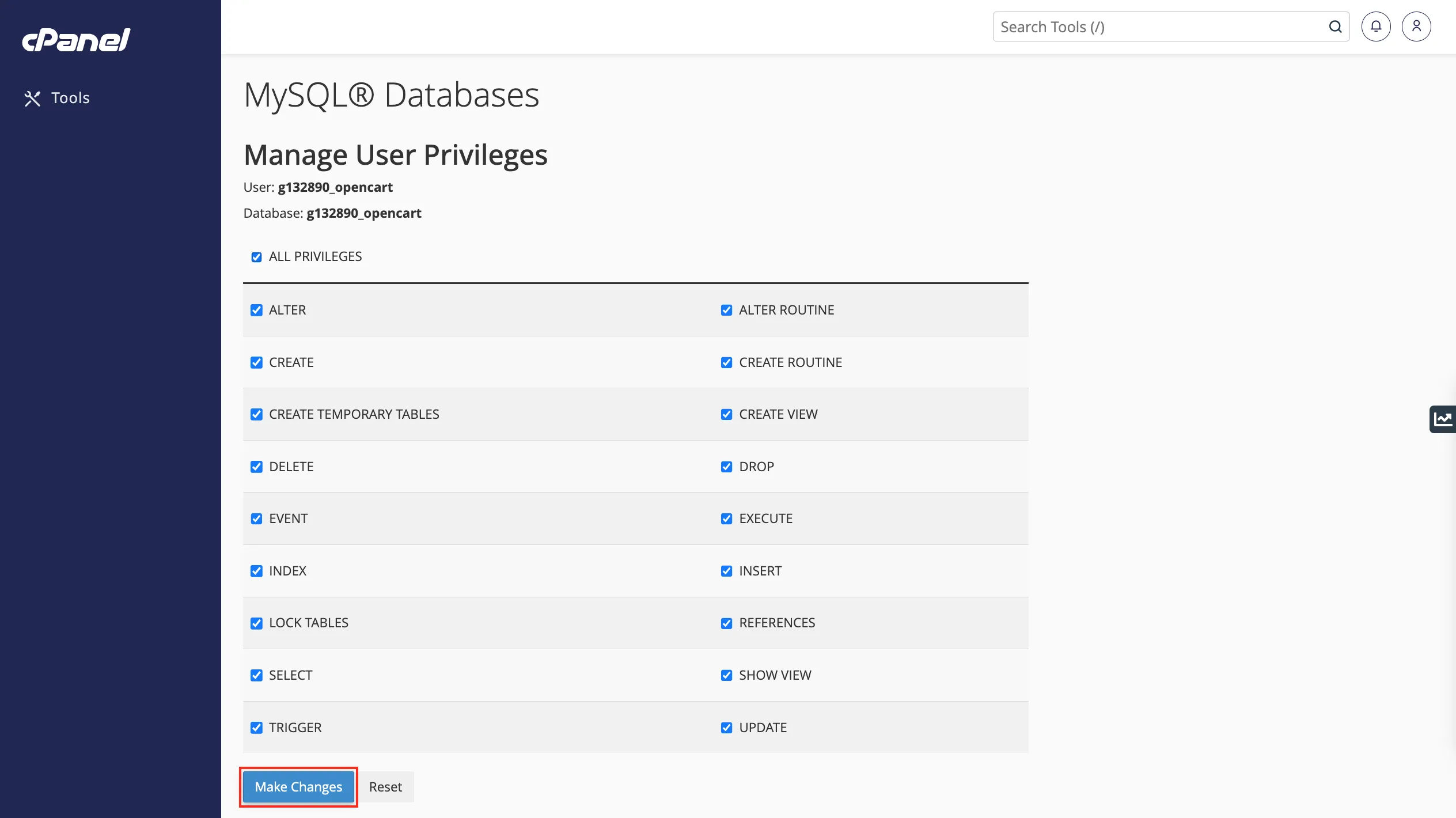The image size is (1456, 818).
Task: Toggle the SELECT privilege checkbox
Action: [x=256, y=676]
